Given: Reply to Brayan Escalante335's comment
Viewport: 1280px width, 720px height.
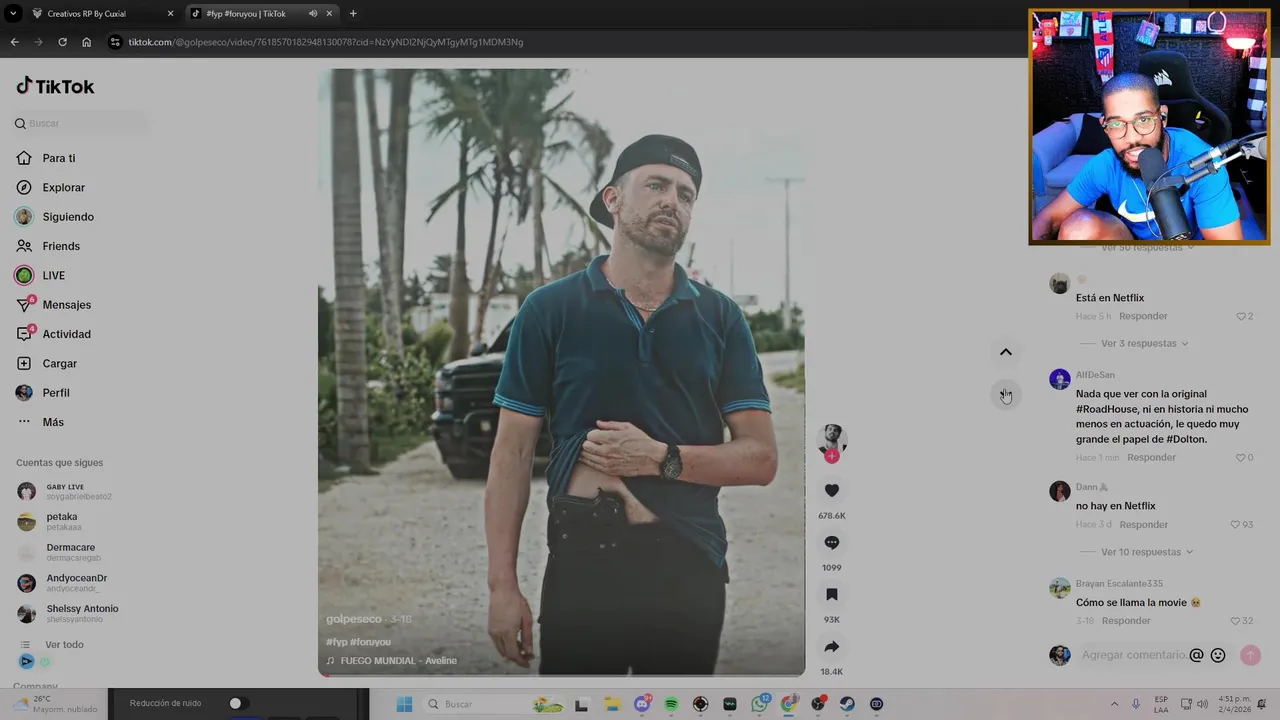Looking at the screenshot, I should pos(1126,621).
